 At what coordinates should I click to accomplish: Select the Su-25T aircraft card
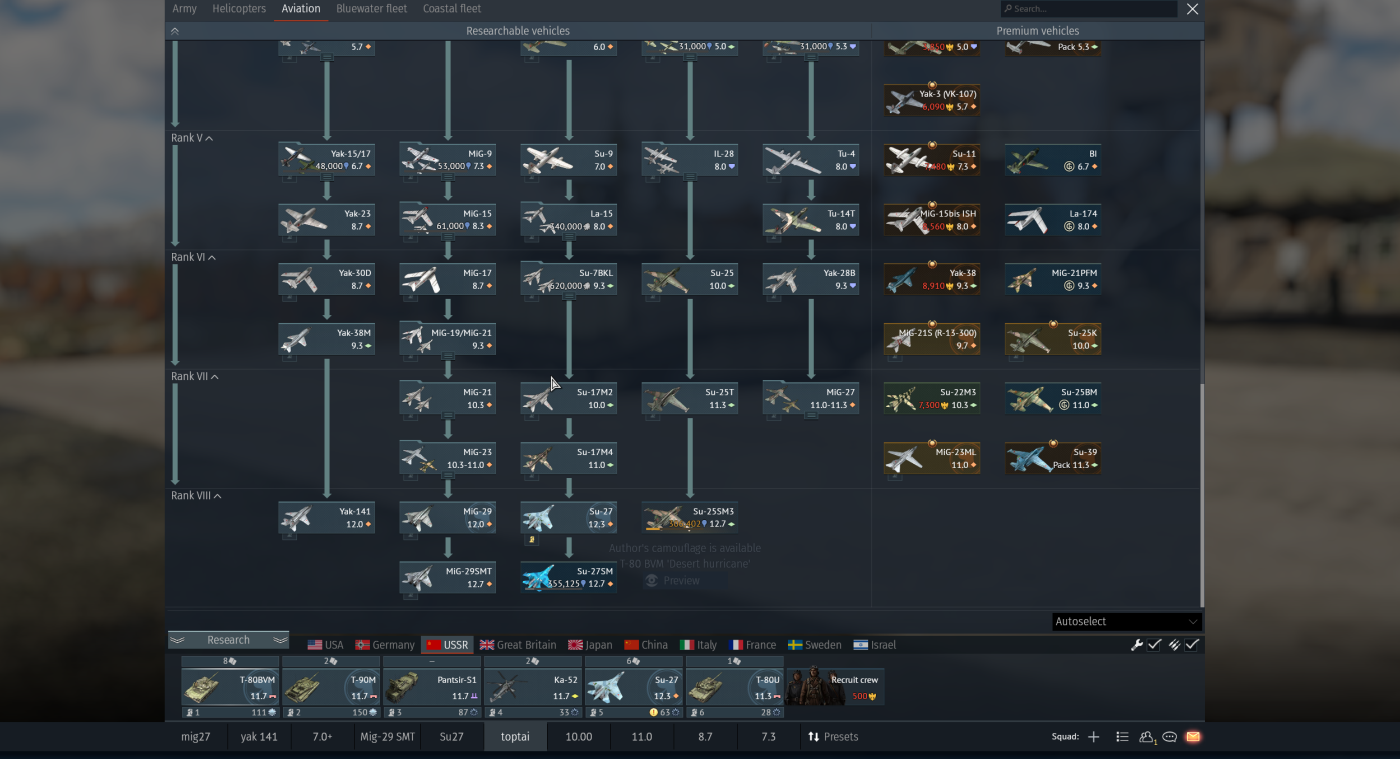click(x=690, y=398)
